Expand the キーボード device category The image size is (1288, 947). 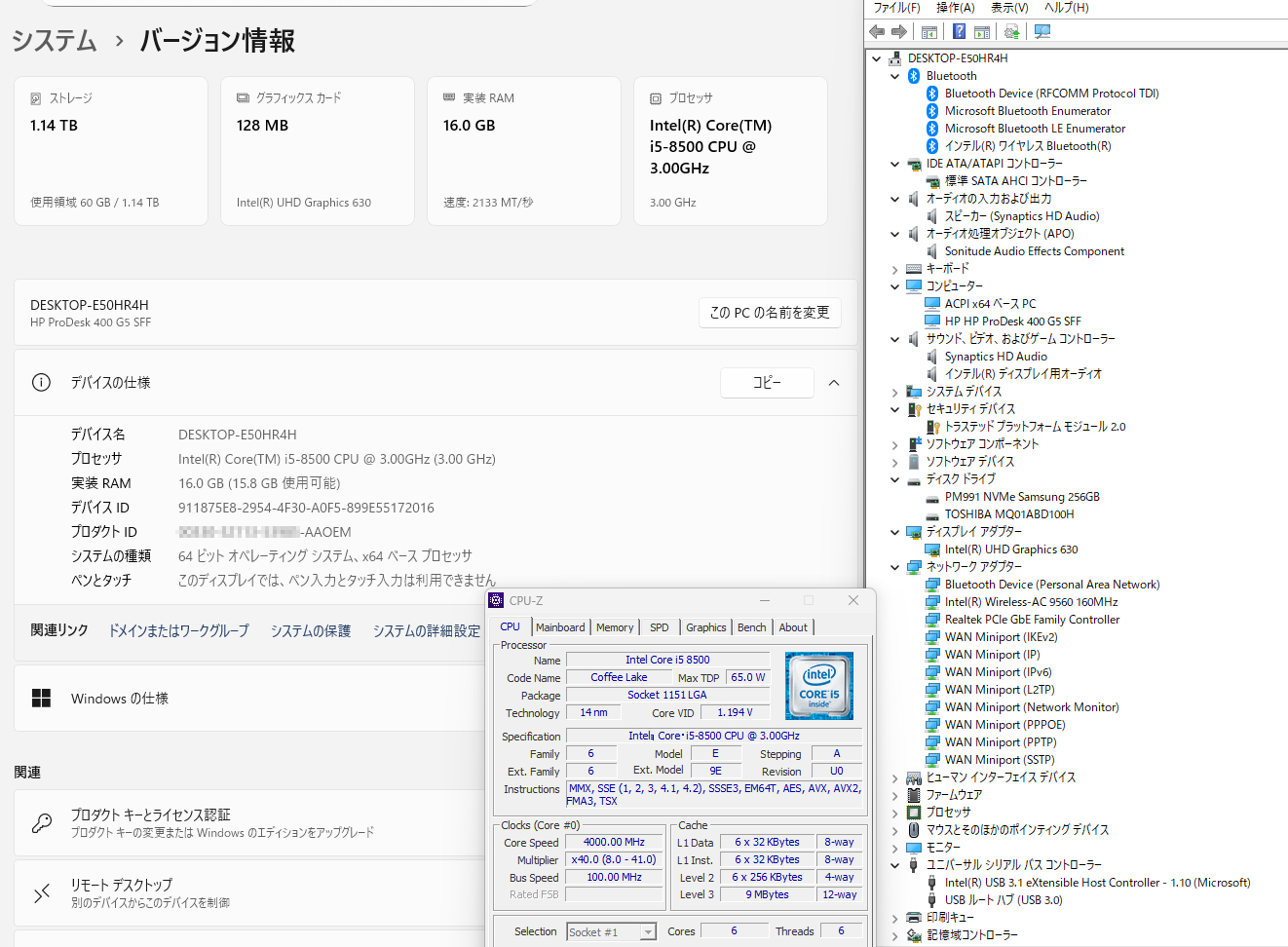(894, 269)
